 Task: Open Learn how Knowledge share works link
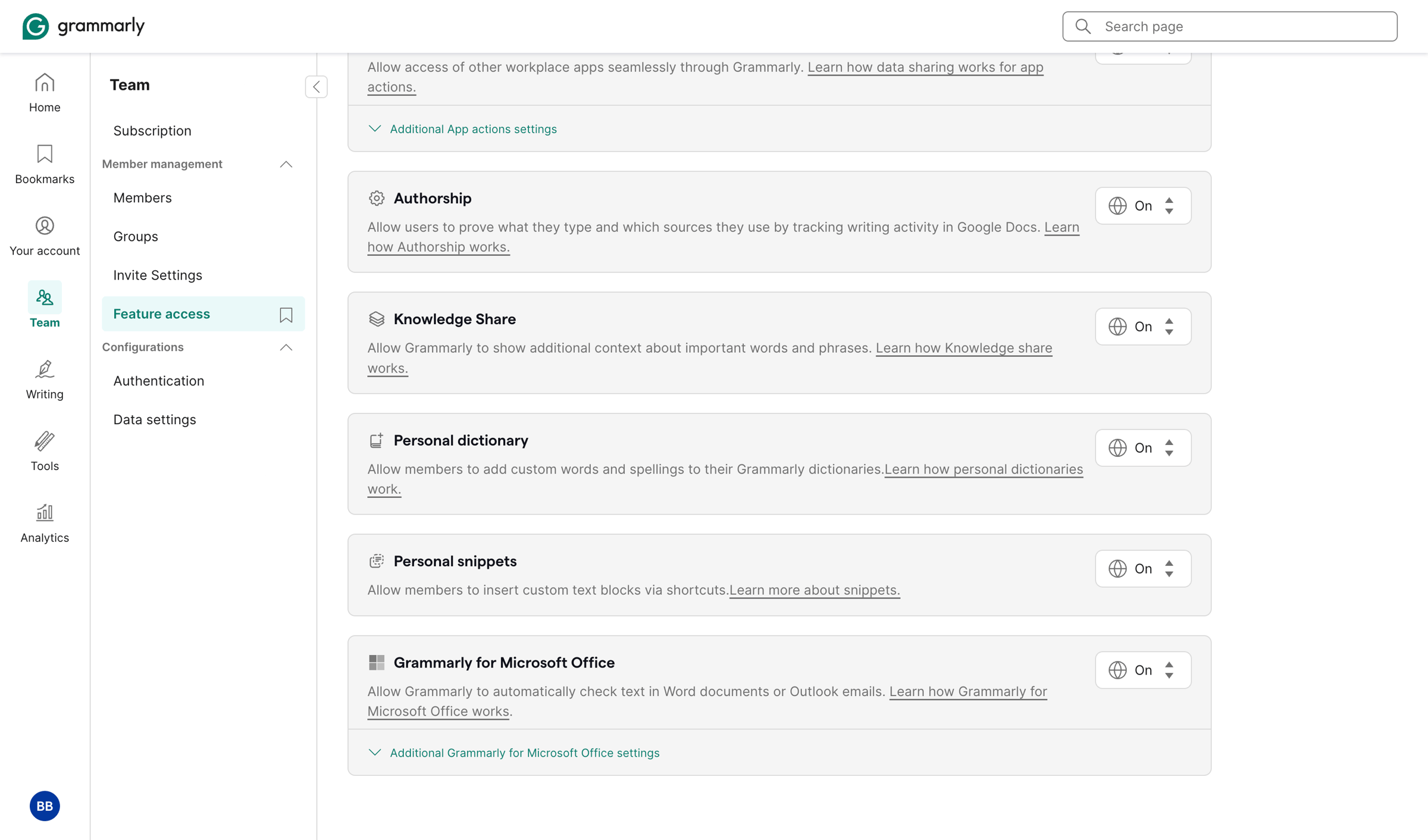(x=964, y=348)
